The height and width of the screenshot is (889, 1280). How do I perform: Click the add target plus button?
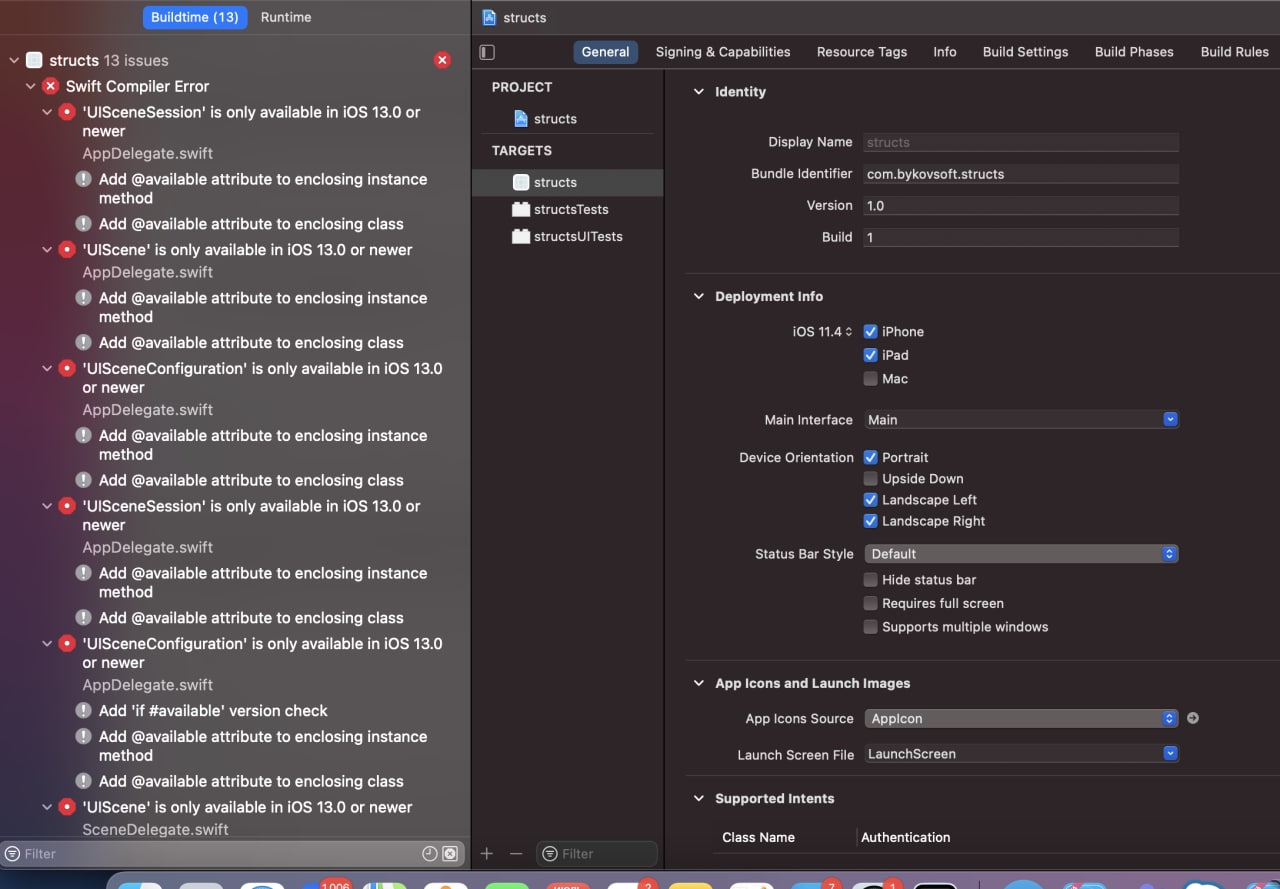[487, 853]
